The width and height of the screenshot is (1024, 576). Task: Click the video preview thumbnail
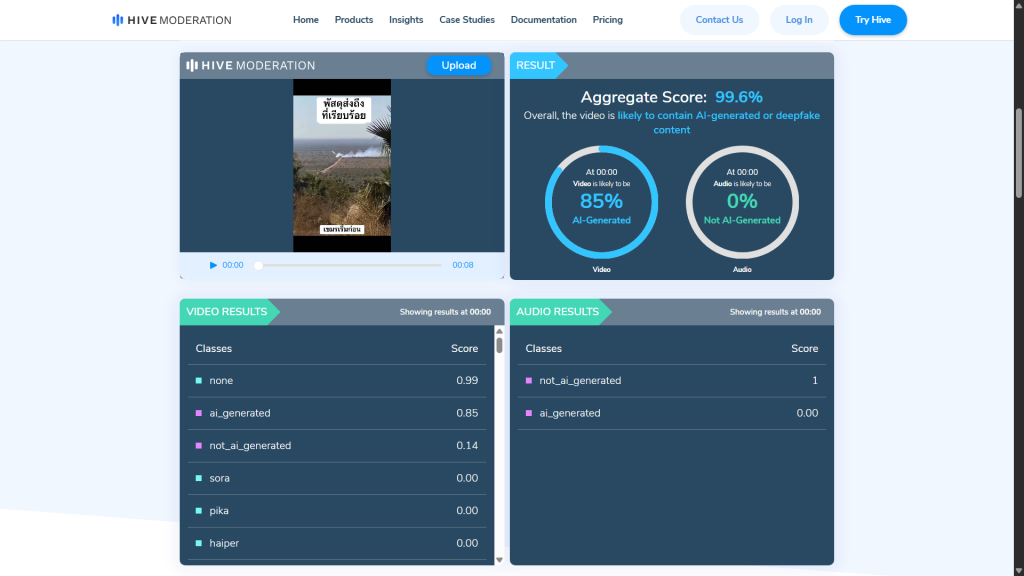(x=342, y=165)
